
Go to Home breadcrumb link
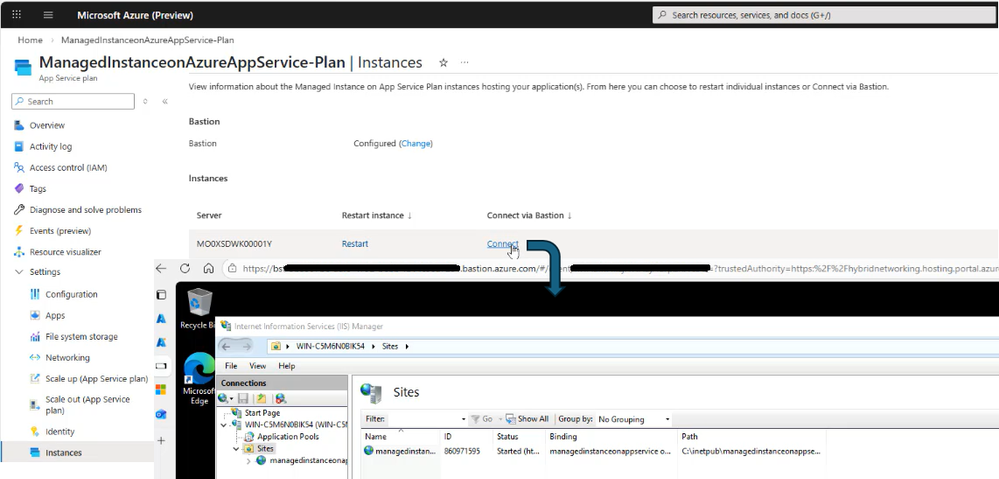pos(30,39)
